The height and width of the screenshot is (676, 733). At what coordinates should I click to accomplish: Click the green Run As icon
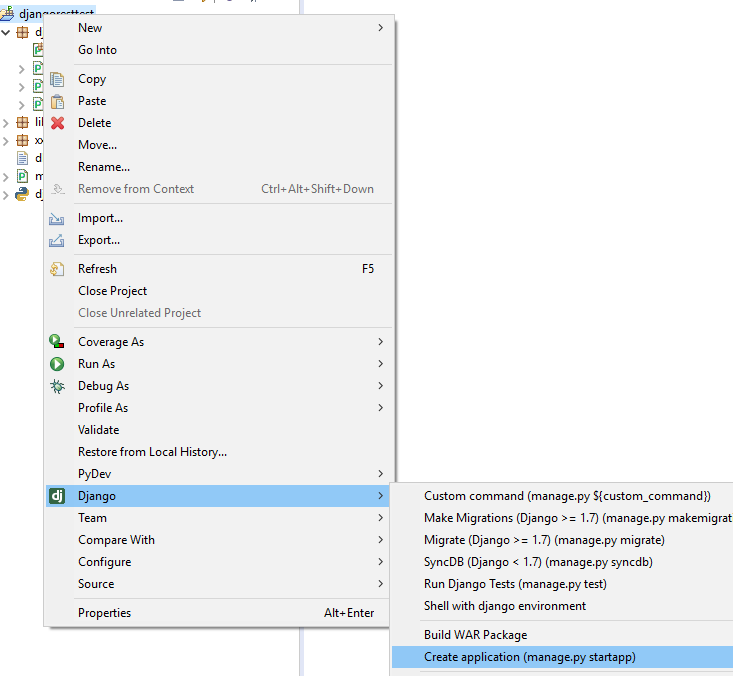[x=57, y=364]
